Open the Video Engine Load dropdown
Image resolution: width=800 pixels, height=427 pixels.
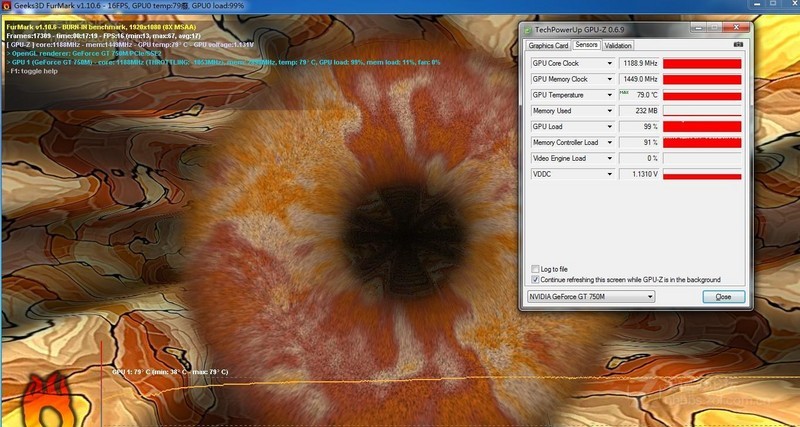609,158
